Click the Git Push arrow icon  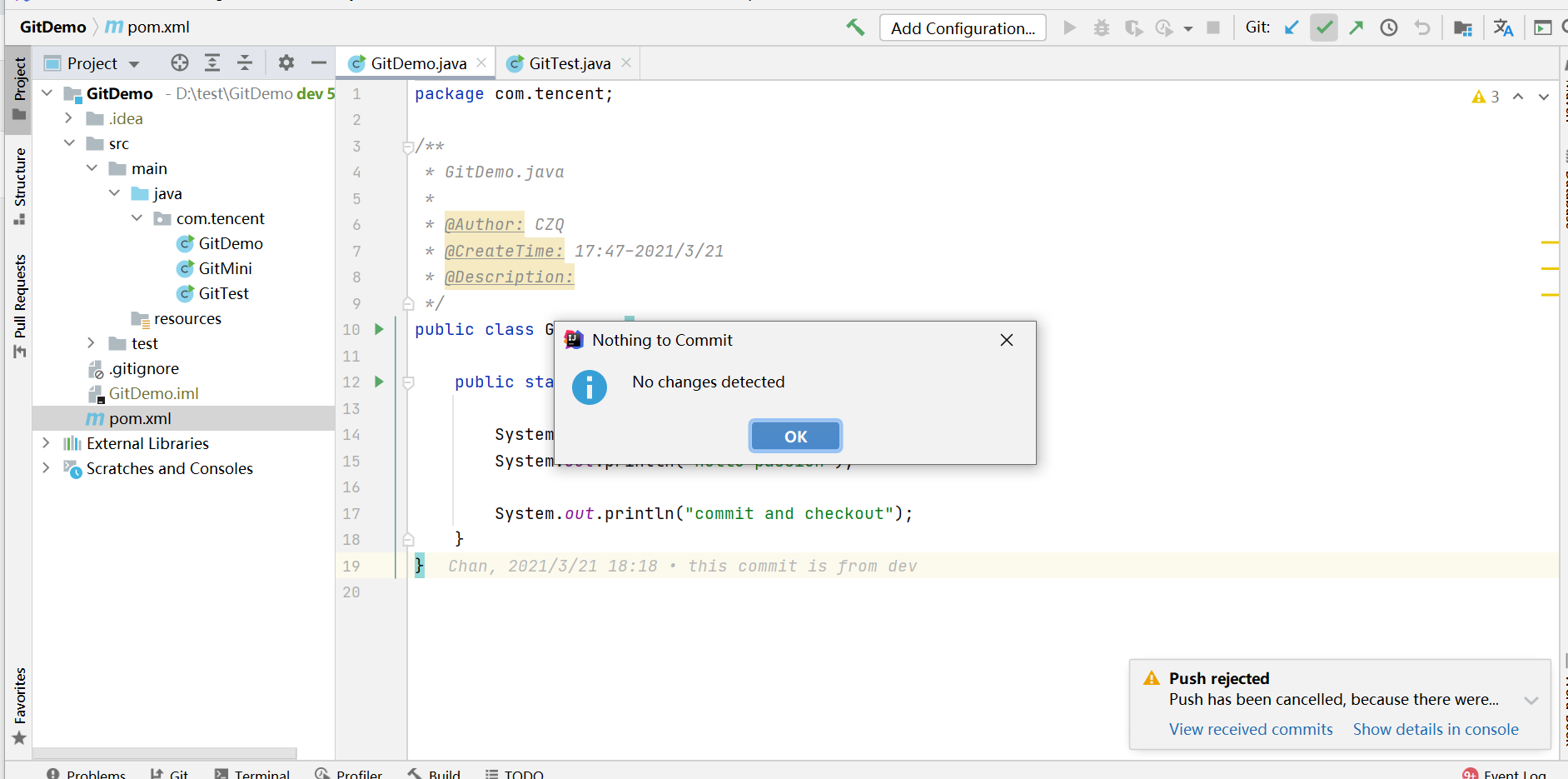pos(1356,27)
